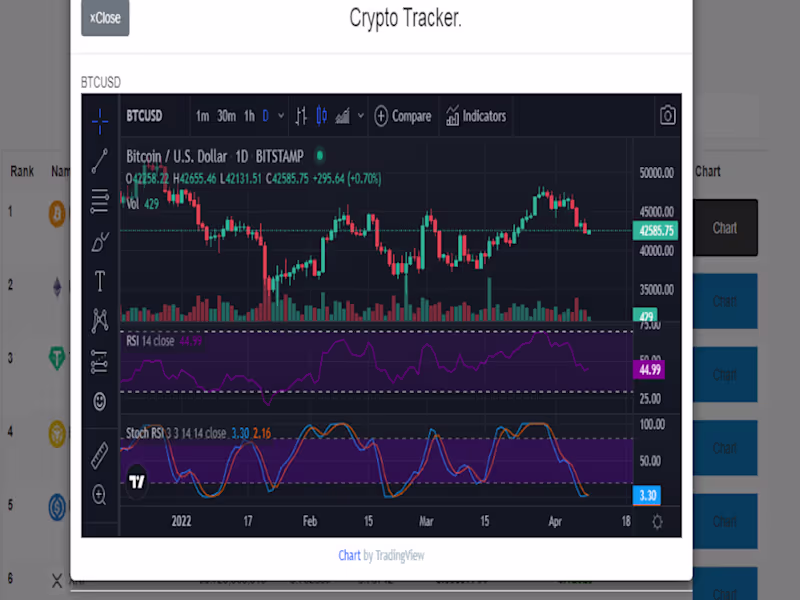The height and width of the screenshot is (600, 800).
Task: Select the brush drawing tool
Action: pos(99,240)
